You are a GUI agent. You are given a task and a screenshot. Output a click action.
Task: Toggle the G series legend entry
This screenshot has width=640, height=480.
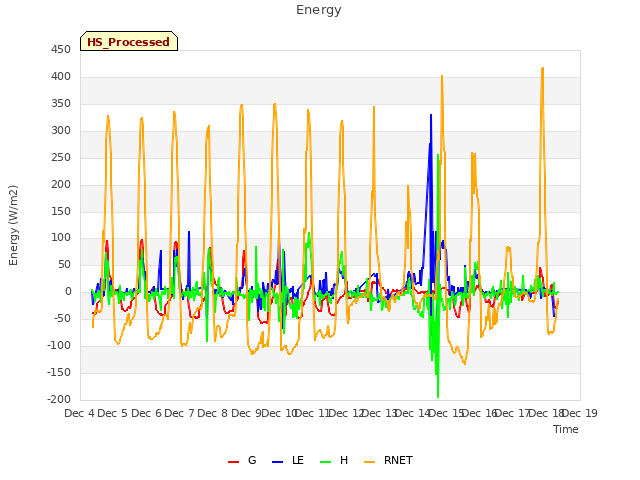click(242, 460)
